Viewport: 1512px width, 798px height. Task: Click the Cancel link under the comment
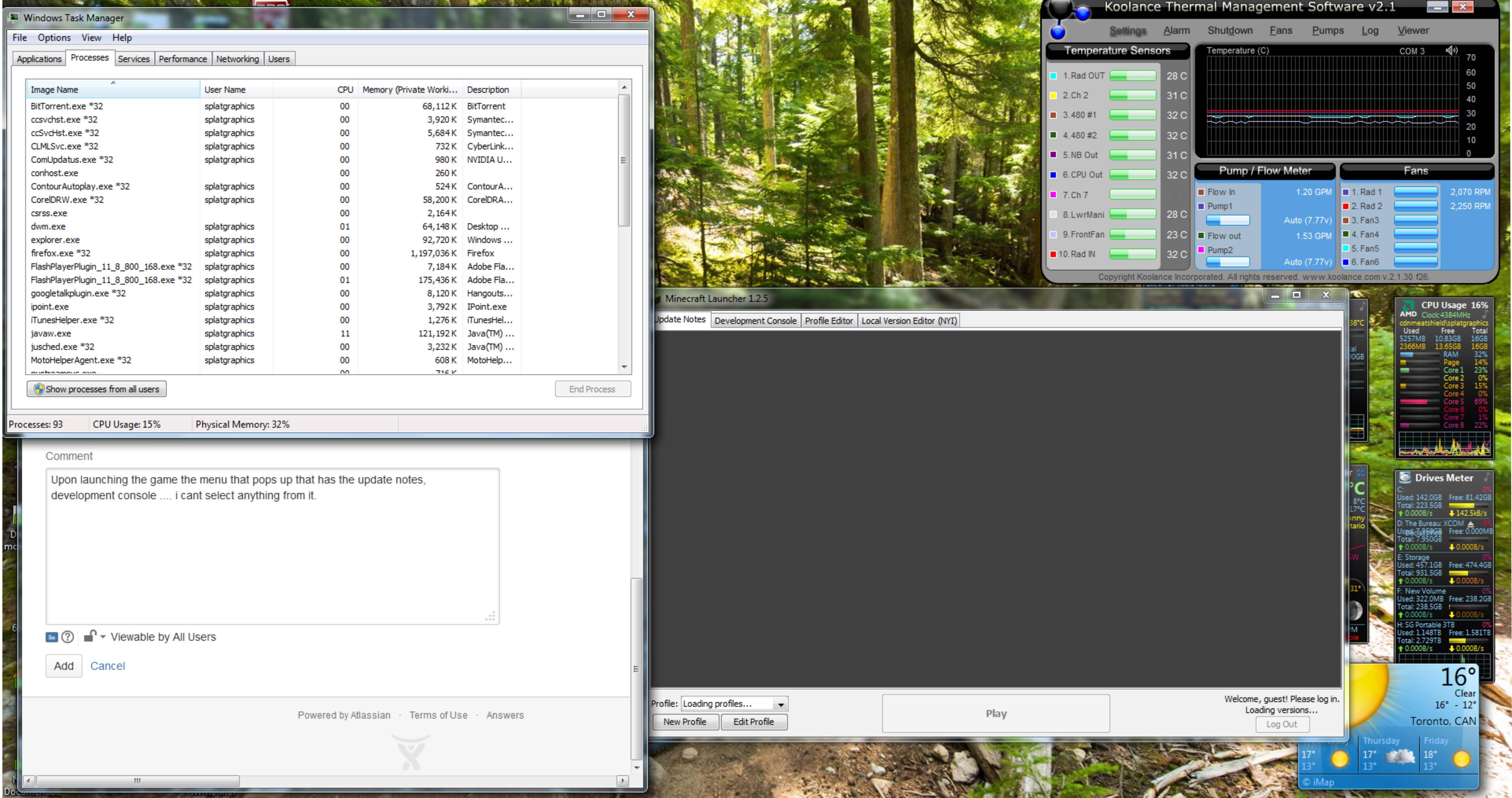coord(107,666)
